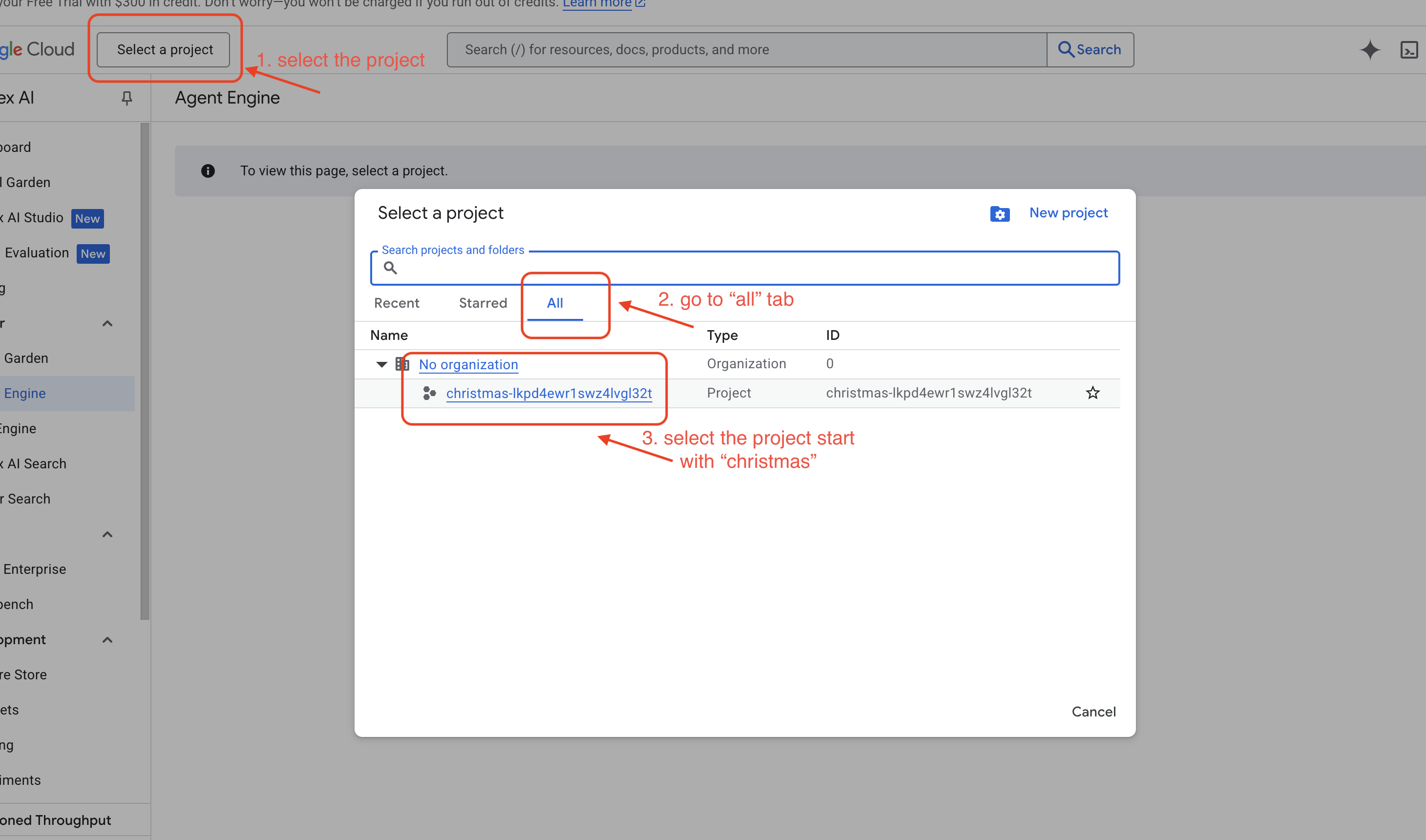1426x840 pixels.
Task: Collapse the No organization tree node
Action: click(381, 364)
